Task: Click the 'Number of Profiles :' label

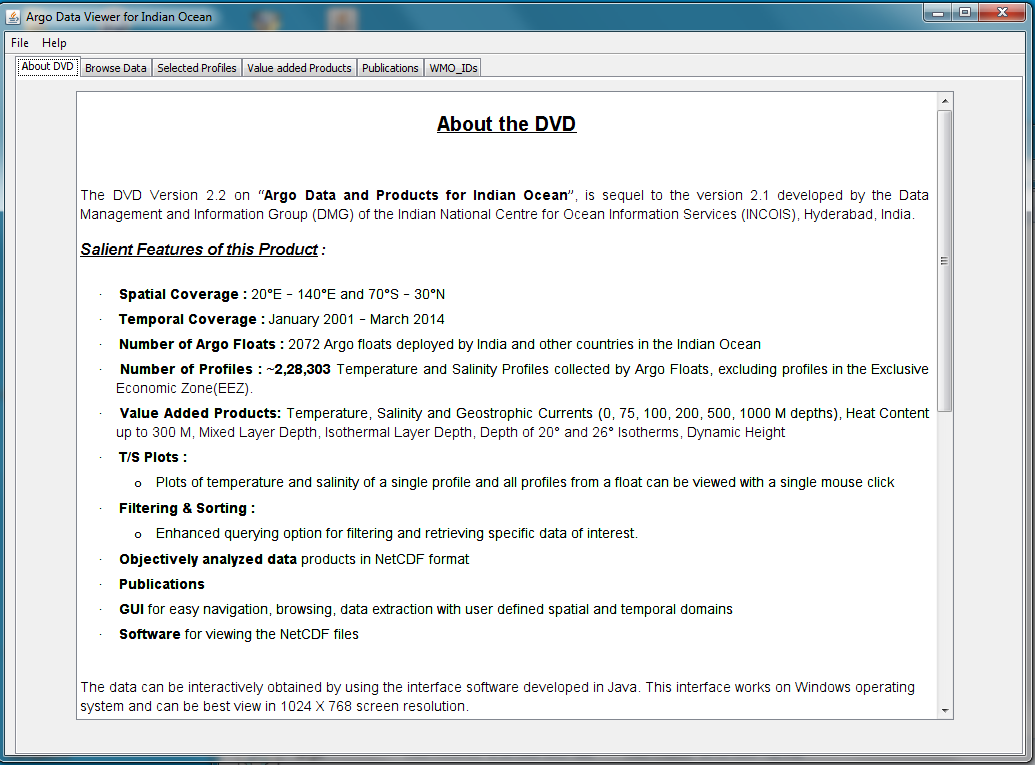Action: pyautogui.click(x=191, y=370)
